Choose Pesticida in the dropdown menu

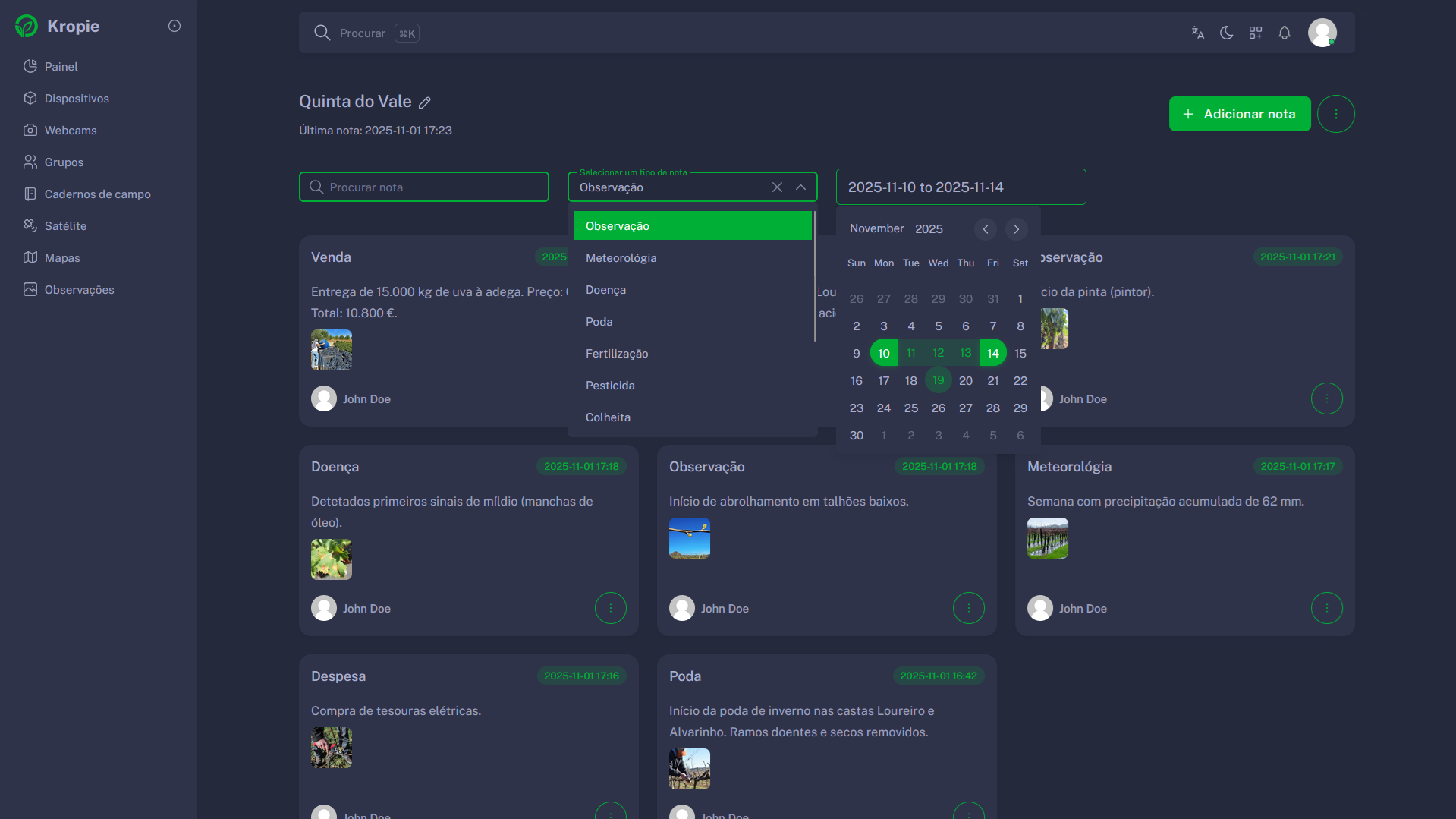click(609, 385)
